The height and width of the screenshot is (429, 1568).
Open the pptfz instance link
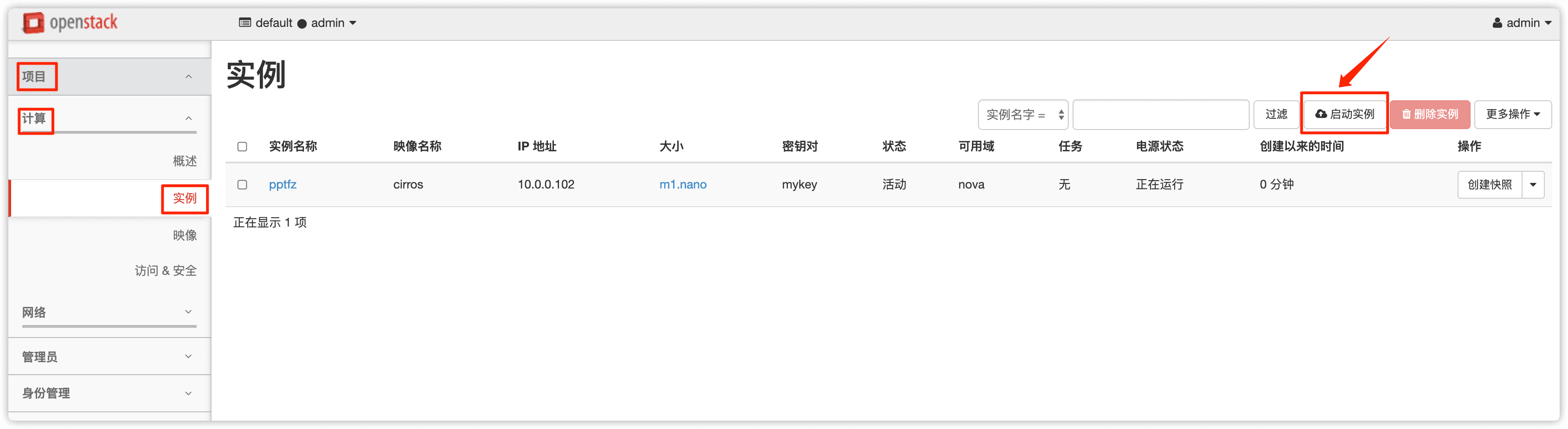[283, 185]
